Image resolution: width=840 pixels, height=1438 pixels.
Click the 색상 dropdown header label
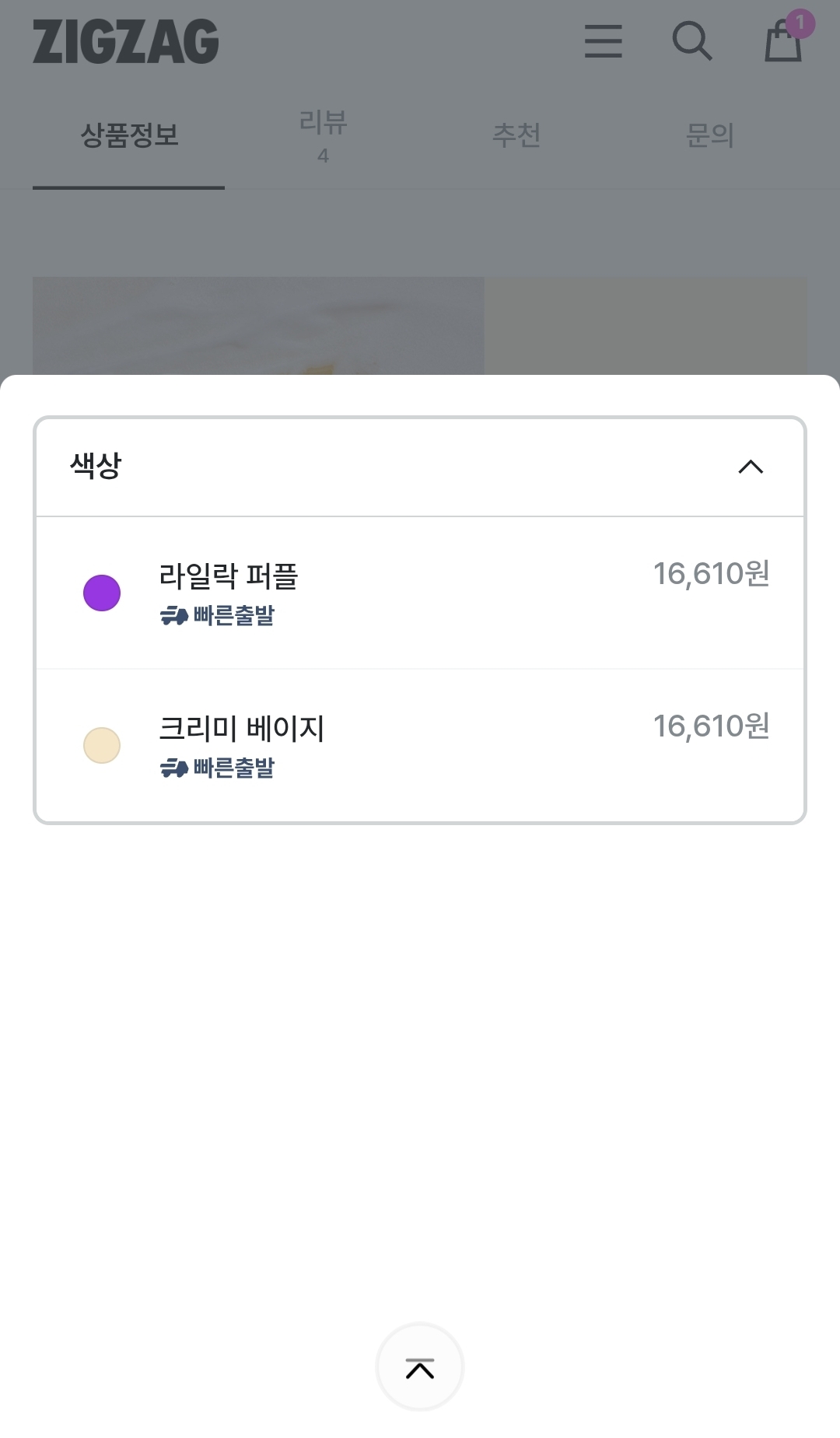[96, 466]
